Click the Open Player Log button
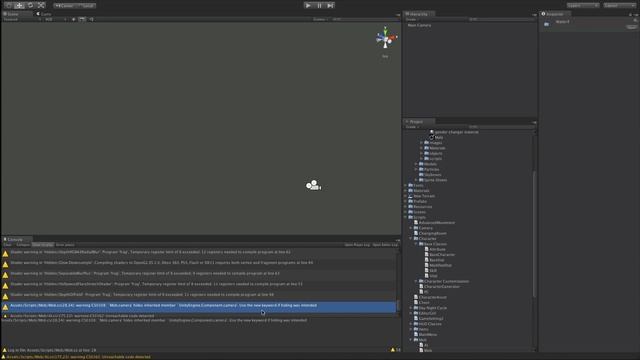Image resolution: width=640 pixels, height=360 pixels. click(x=357, y=245)
